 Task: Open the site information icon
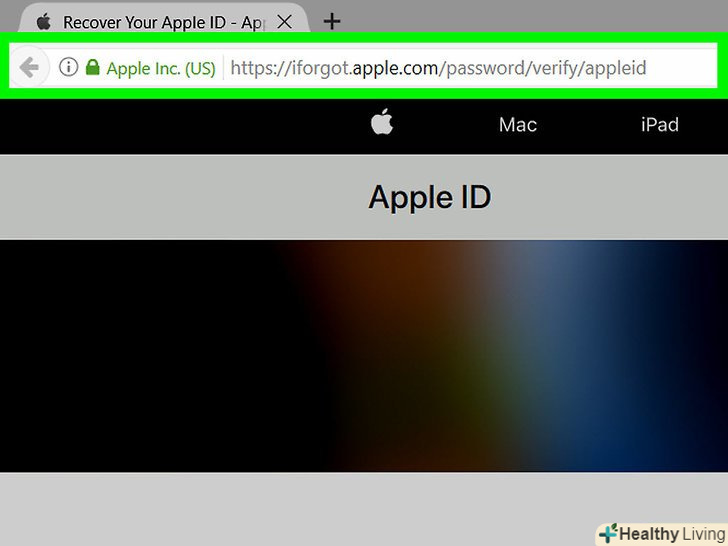tap(68, 67)
